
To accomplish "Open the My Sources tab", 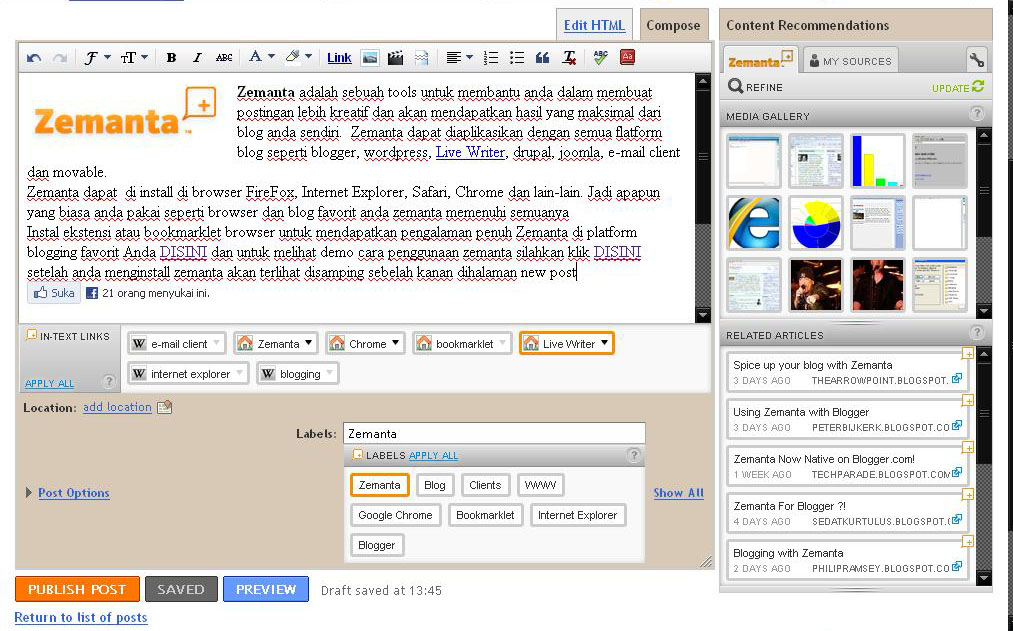I will [850, 61].
